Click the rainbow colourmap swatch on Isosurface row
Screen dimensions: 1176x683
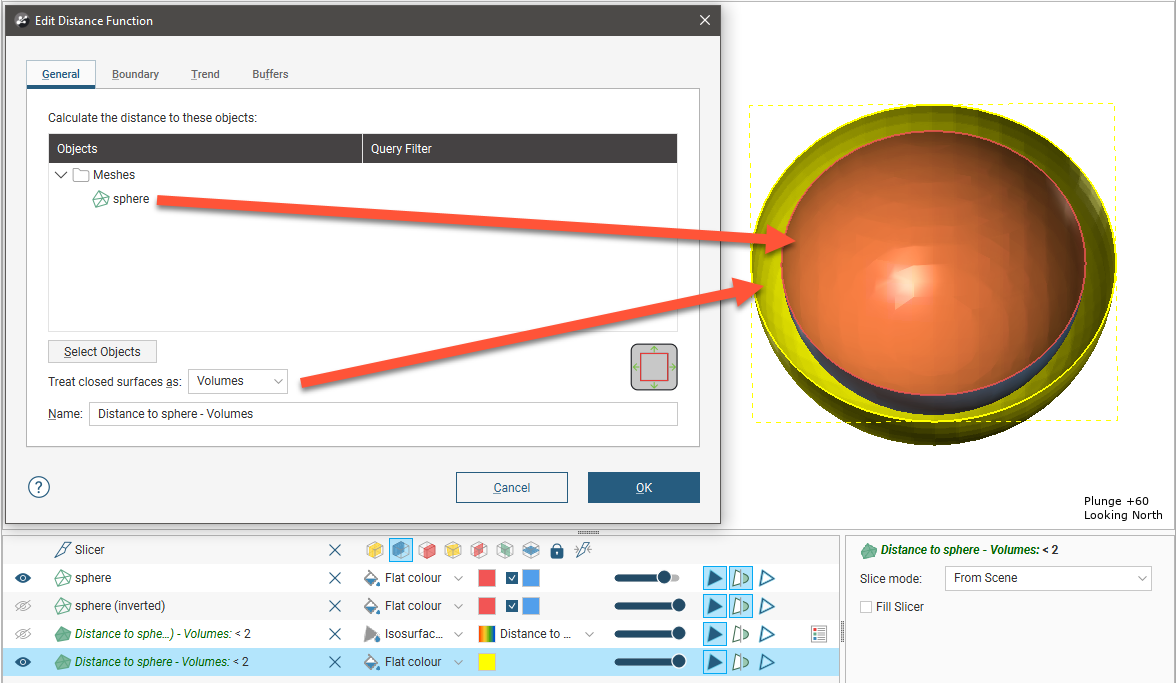click(x=487, y=634)
